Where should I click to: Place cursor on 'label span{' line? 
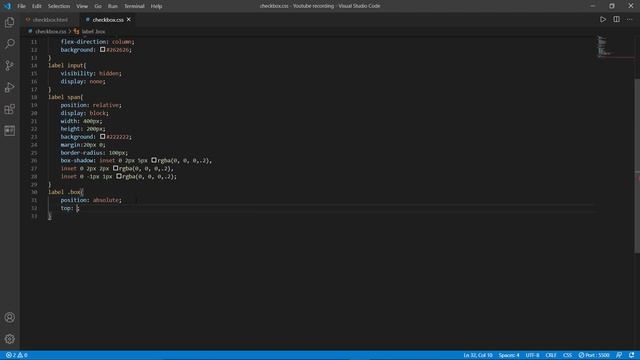click(65, 97)
